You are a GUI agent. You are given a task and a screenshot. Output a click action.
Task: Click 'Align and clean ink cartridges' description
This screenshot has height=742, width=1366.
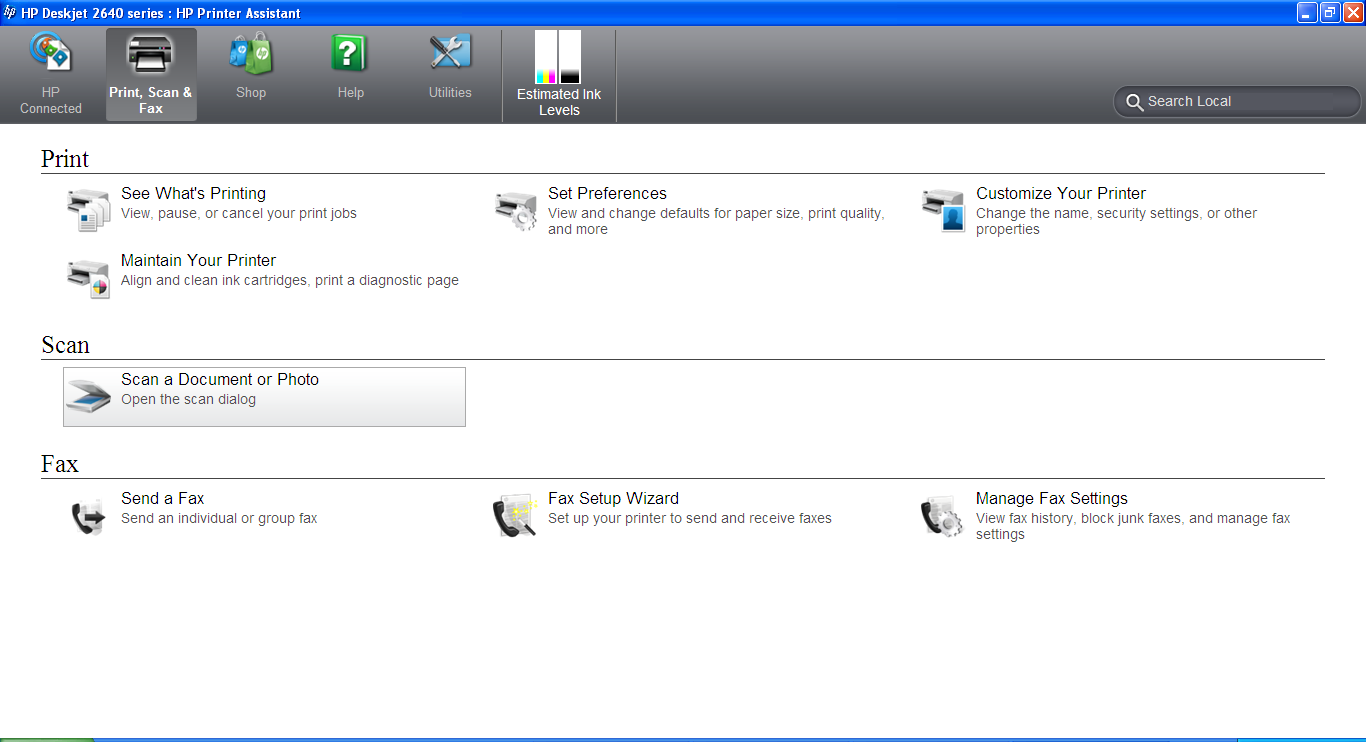click(x=290, y=281)
